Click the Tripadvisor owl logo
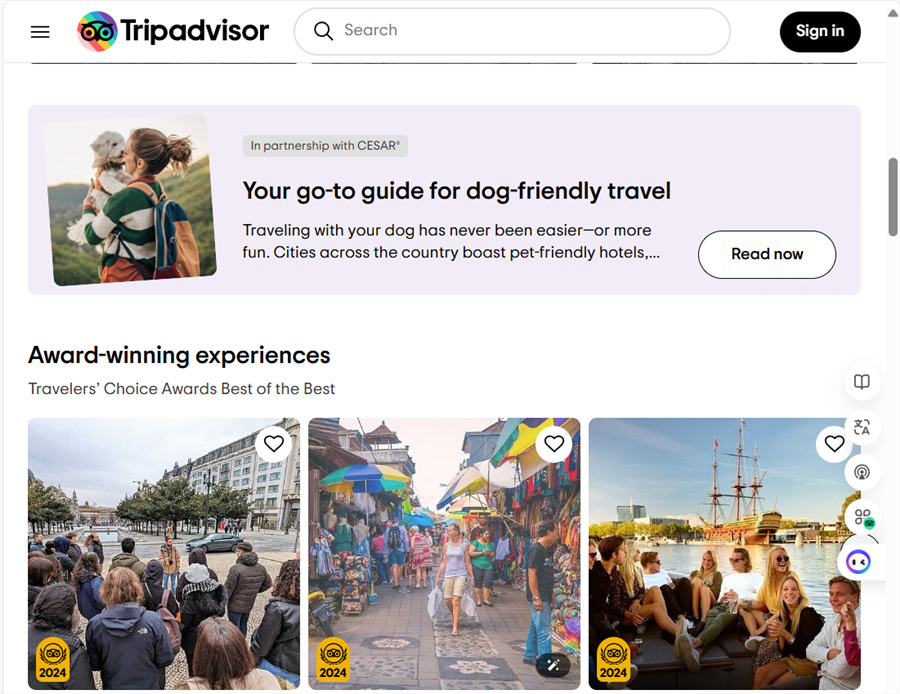The width and height of the screenshot is (900, 694). 97,31
